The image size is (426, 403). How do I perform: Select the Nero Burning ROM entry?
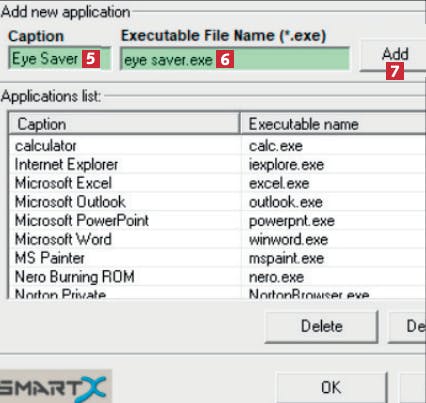217,276
